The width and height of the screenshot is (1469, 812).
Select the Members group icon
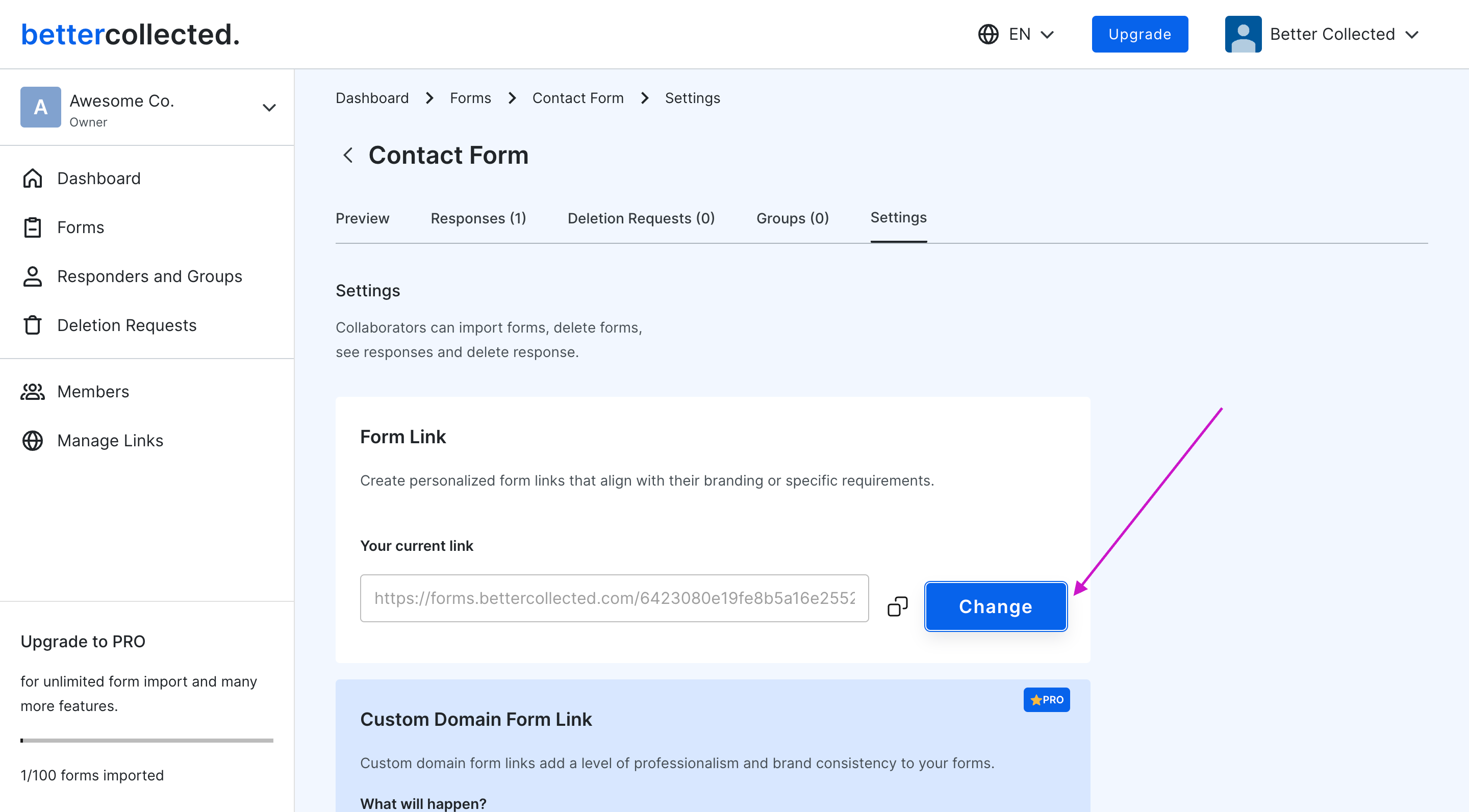click(x=33, y=391)
